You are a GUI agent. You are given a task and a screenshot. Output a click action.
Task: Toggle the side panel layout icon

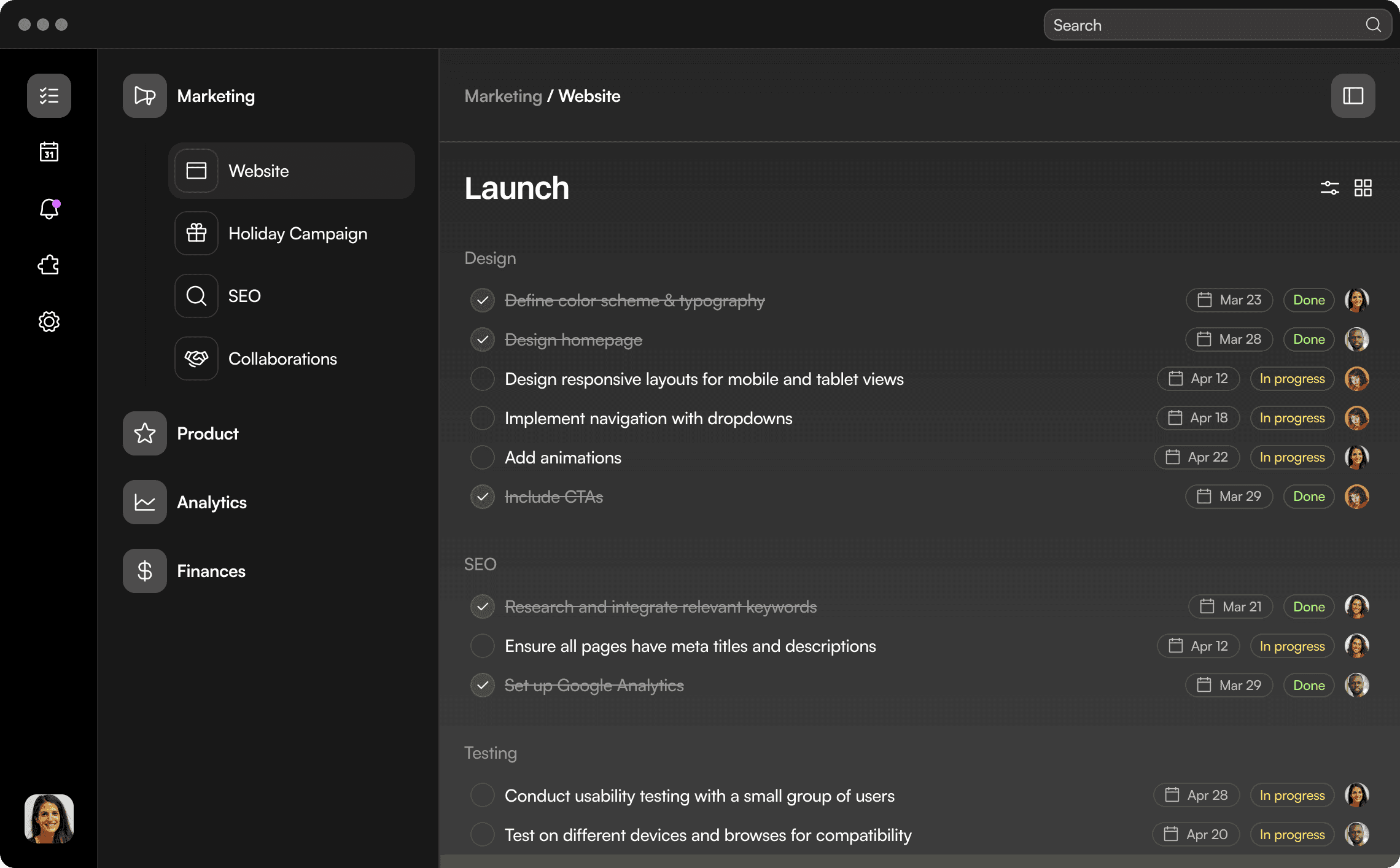(x=1353, y=96)
